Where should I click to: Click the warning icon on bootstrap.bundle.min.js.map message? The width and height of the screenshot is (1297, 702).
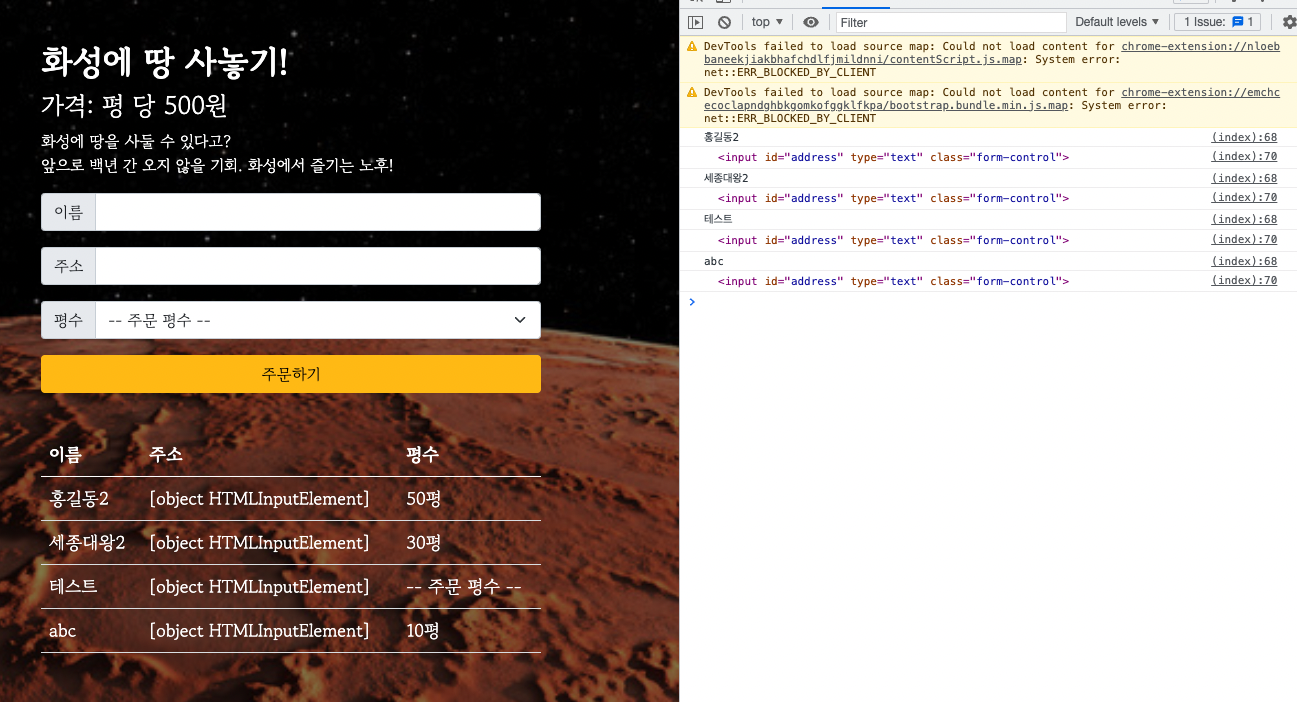[x=692, y=92]
